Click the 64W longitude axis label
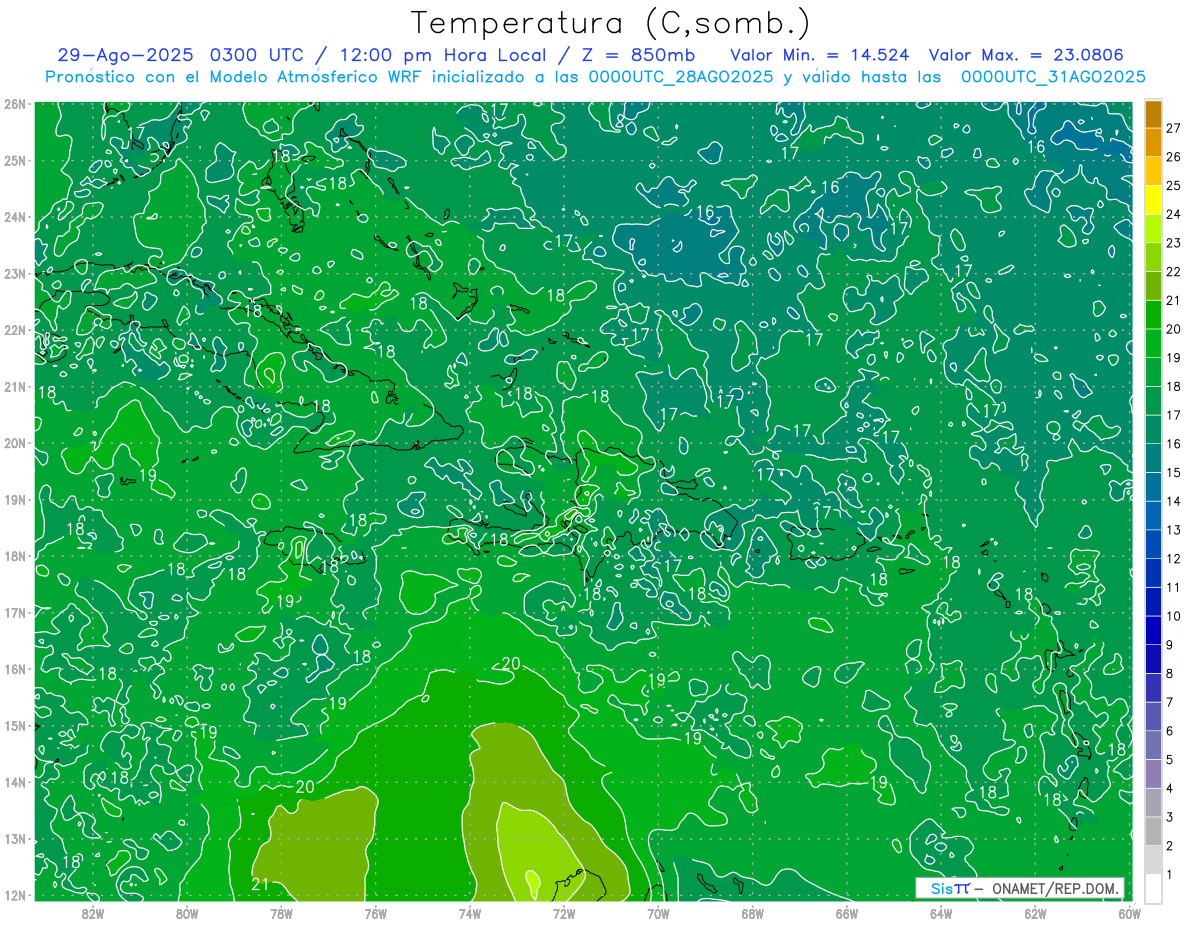This screenshot has width=1200, height=927. point(941,912)
